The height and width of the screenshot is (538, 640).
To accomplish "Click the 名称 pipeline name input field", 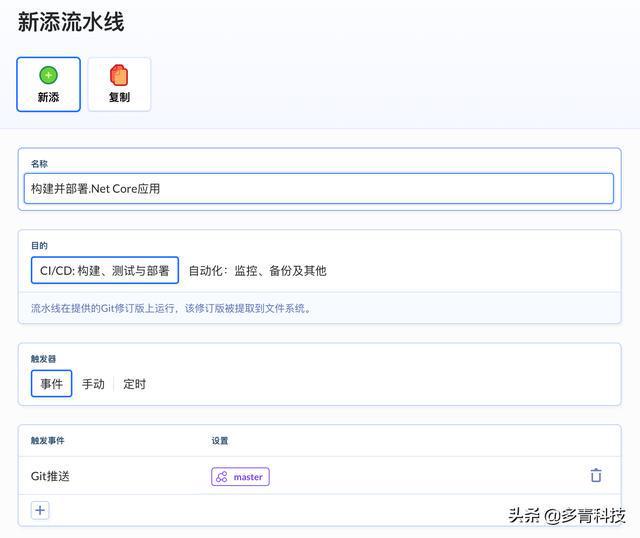I will tap(320, 188).
